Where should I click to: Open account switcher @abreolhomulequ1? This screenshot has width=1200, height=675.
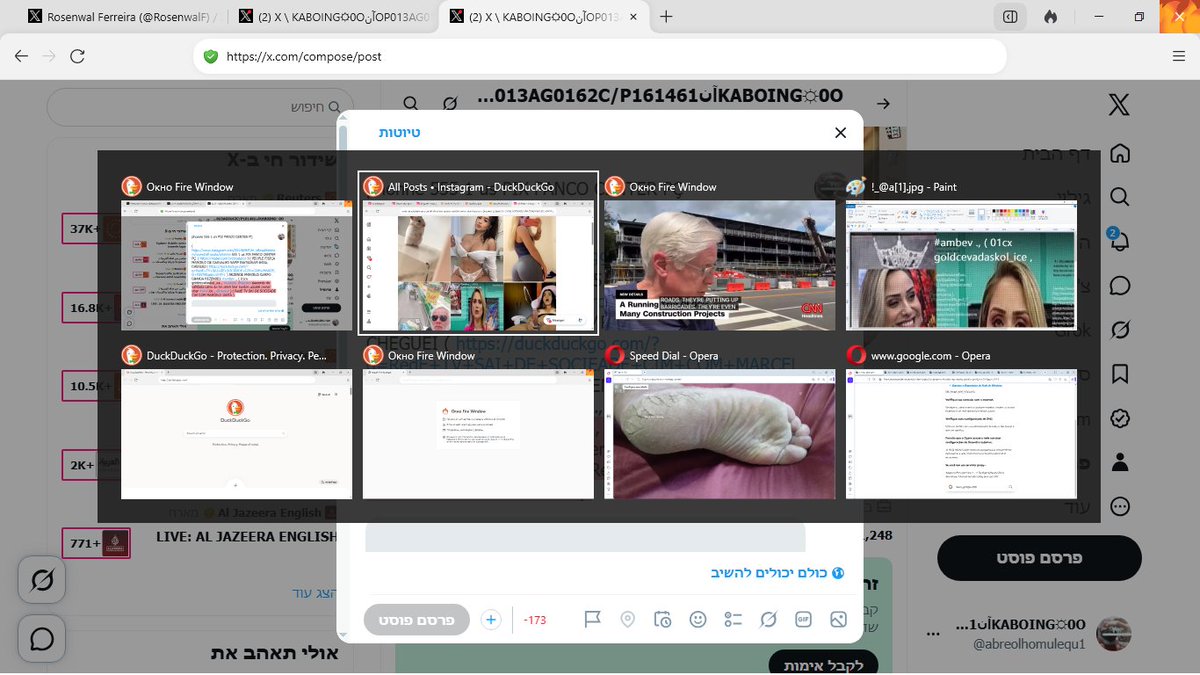(1039, 635)
